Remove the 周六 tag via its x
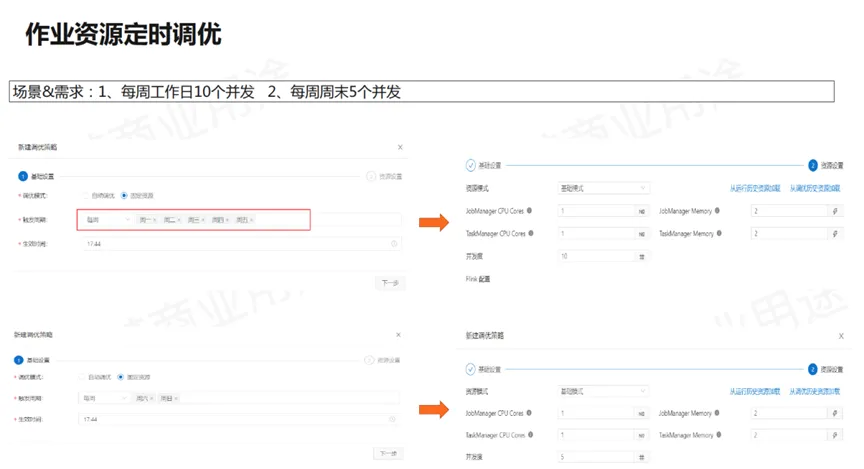 [x=152, y=398]
